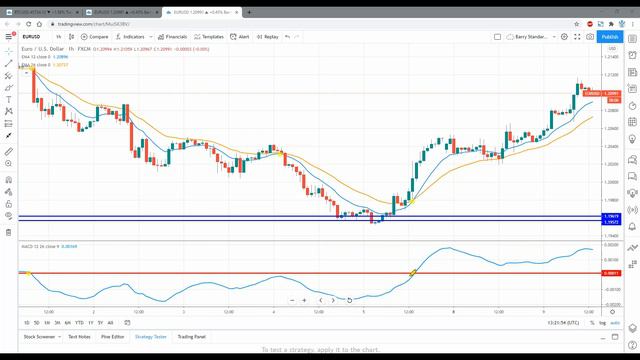Open the 1h timeframe interval dropdown
The image size is (640, 360).
coord(58,37)
